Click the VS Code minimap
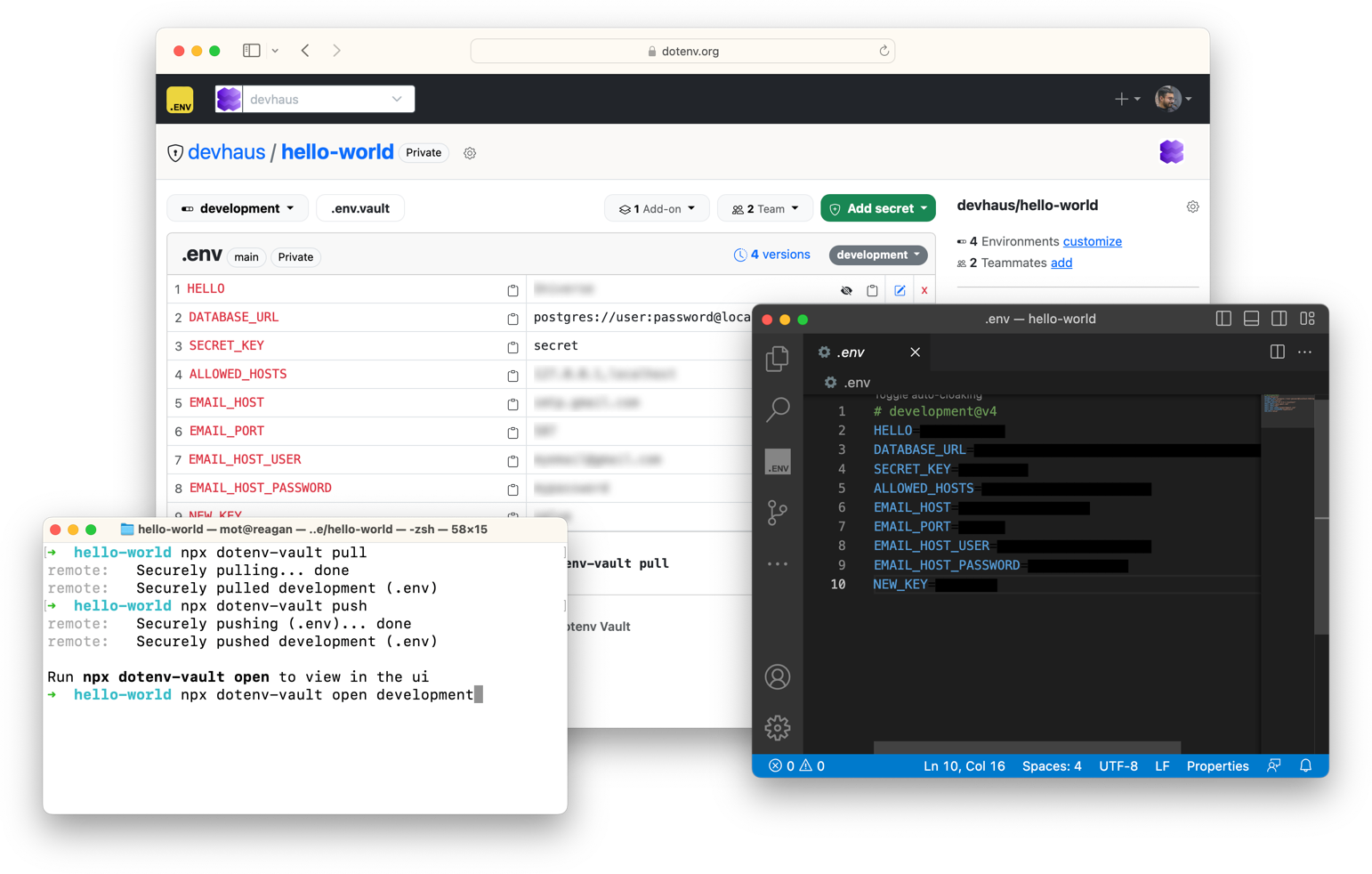The height and width of the screenshot is (874, 1372). (1287, 411)
